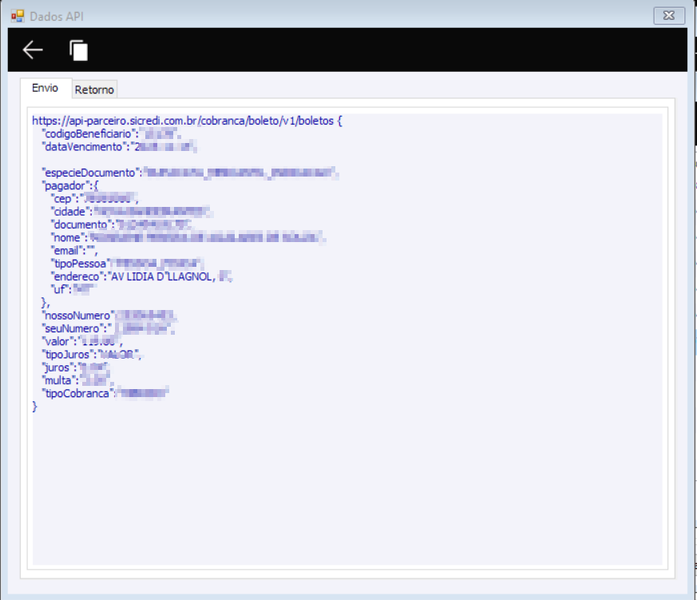Viewport: 697px width, 600px height.
Task: Click the "seuNumero" field line
Action: pos(108,328)
